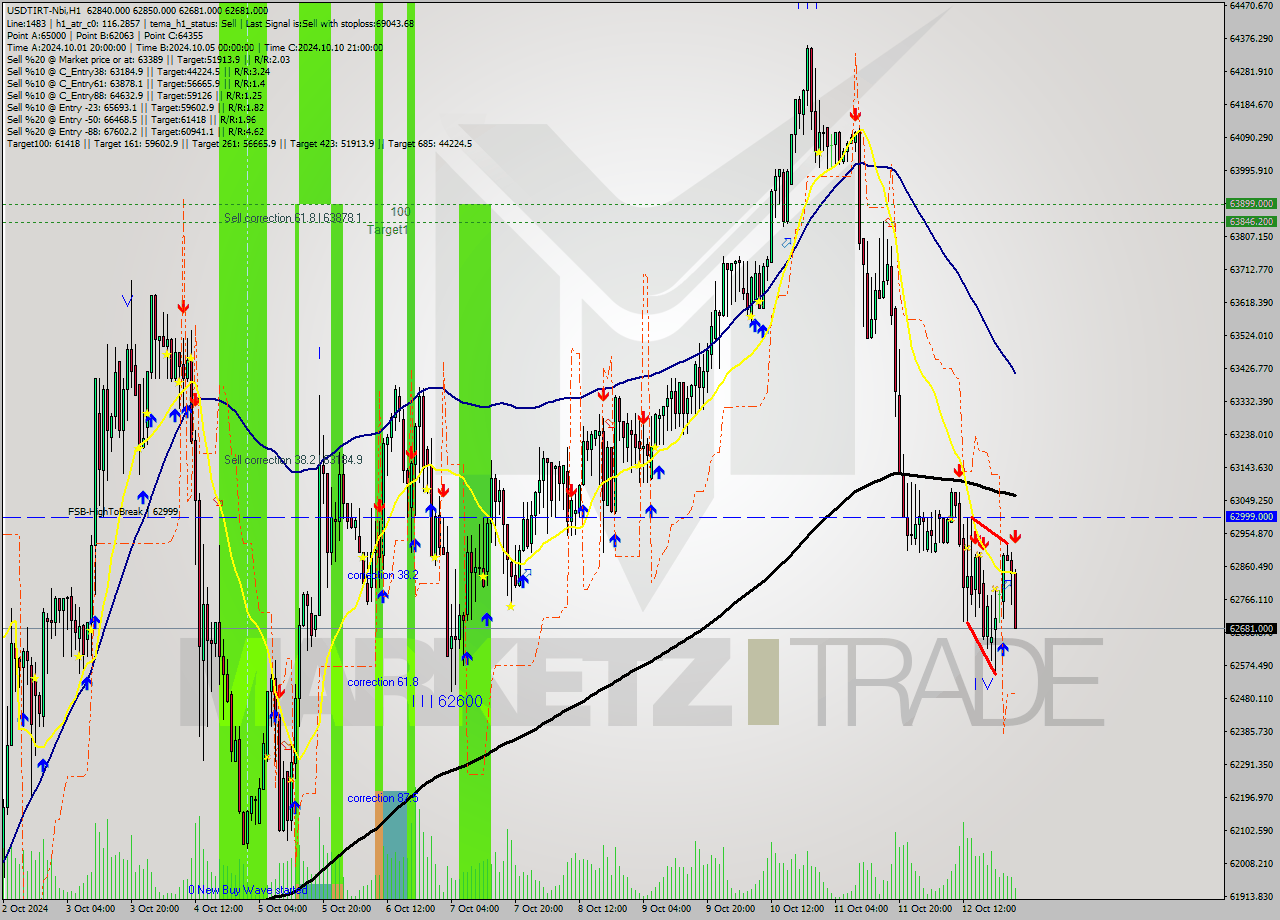Click the 64470.670 price axis label
The width and height of the screenshot is (1280, 920).
[x=1251, y=6]
